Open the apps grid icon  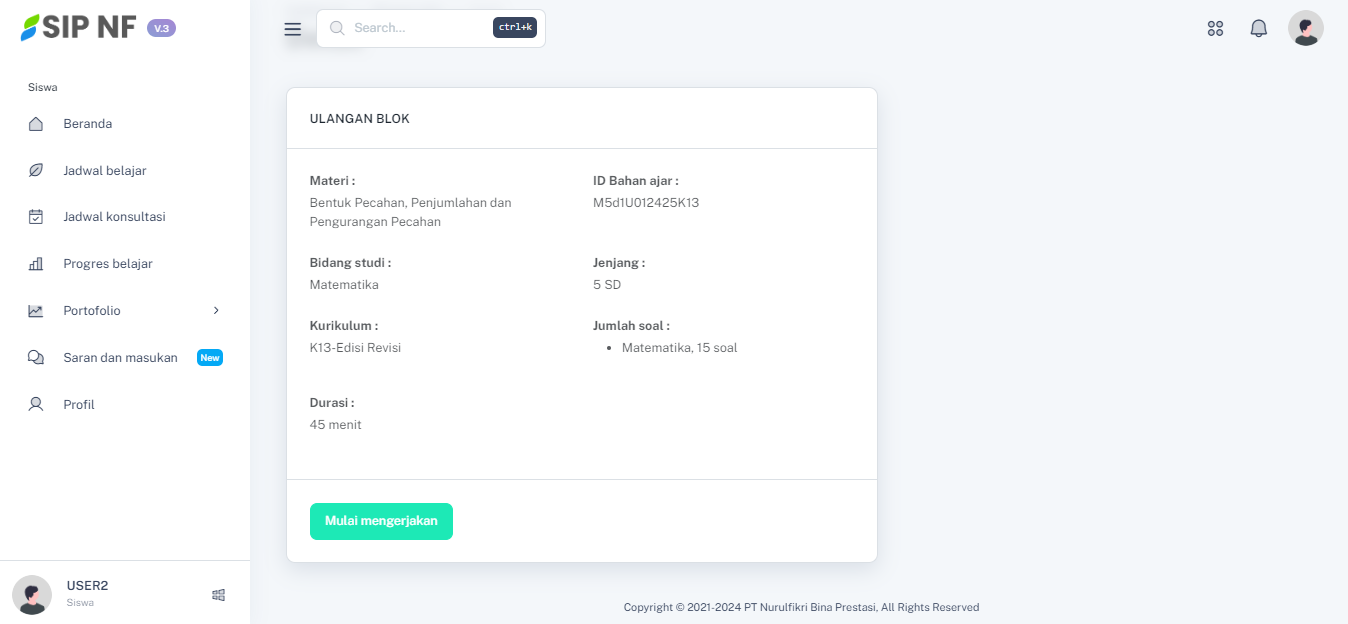coord(1215,29)
